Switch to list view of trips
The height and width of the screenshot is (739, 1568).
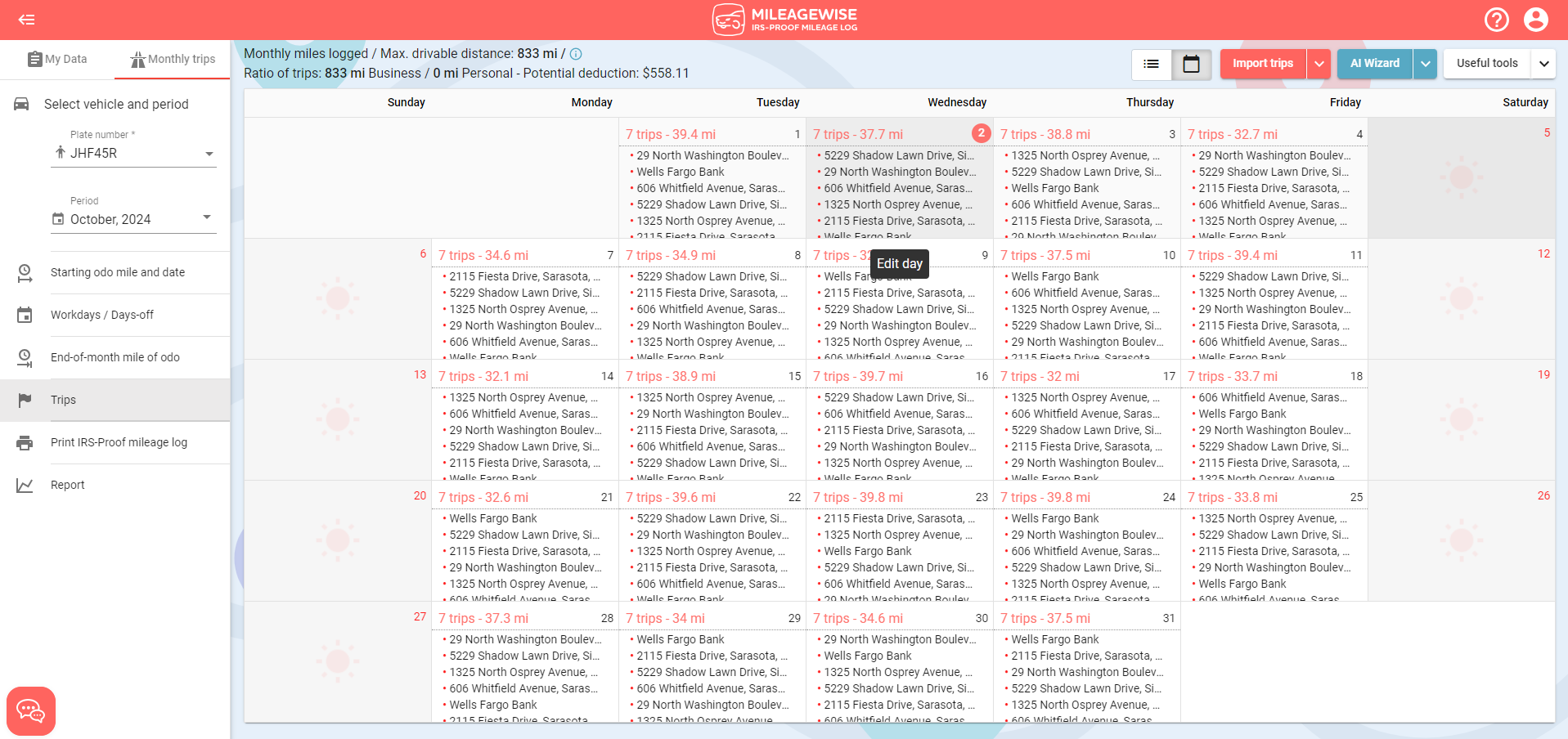coord(1151,64)
